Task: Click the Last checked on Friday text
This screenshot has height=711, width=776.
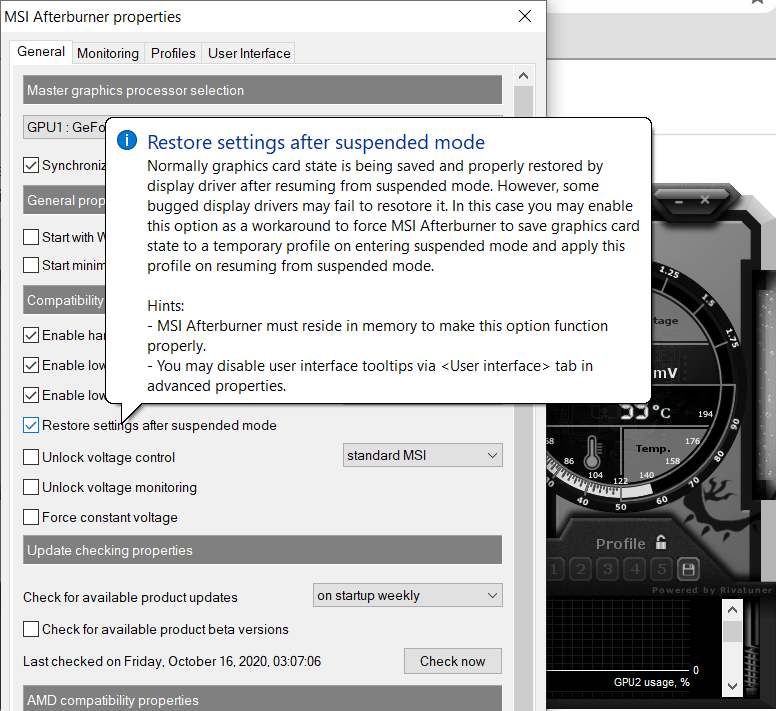Action: click(172, 662)
